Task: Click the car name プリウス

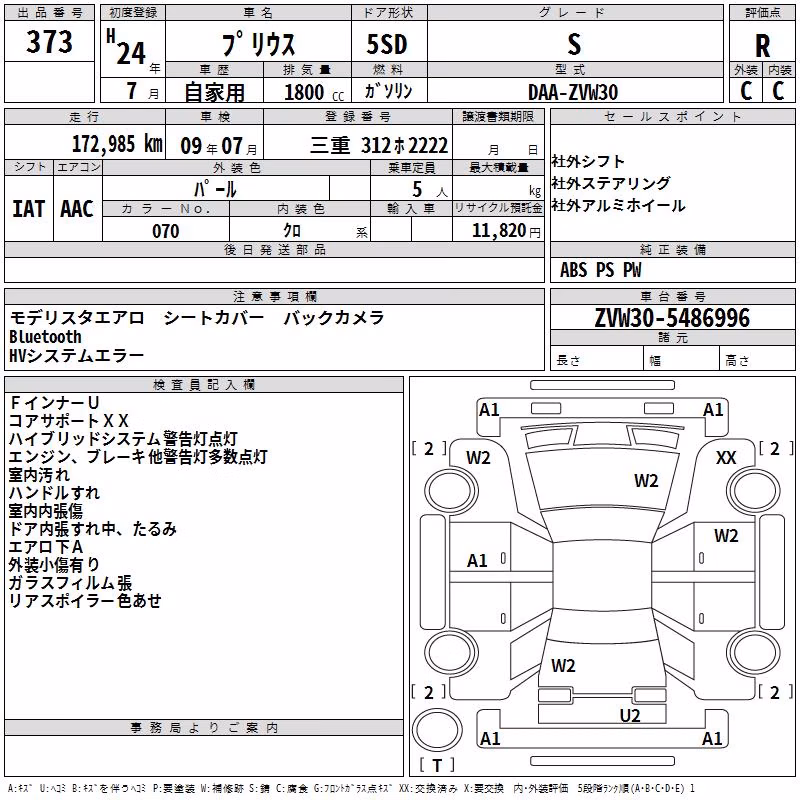Action: coord(258,44)
